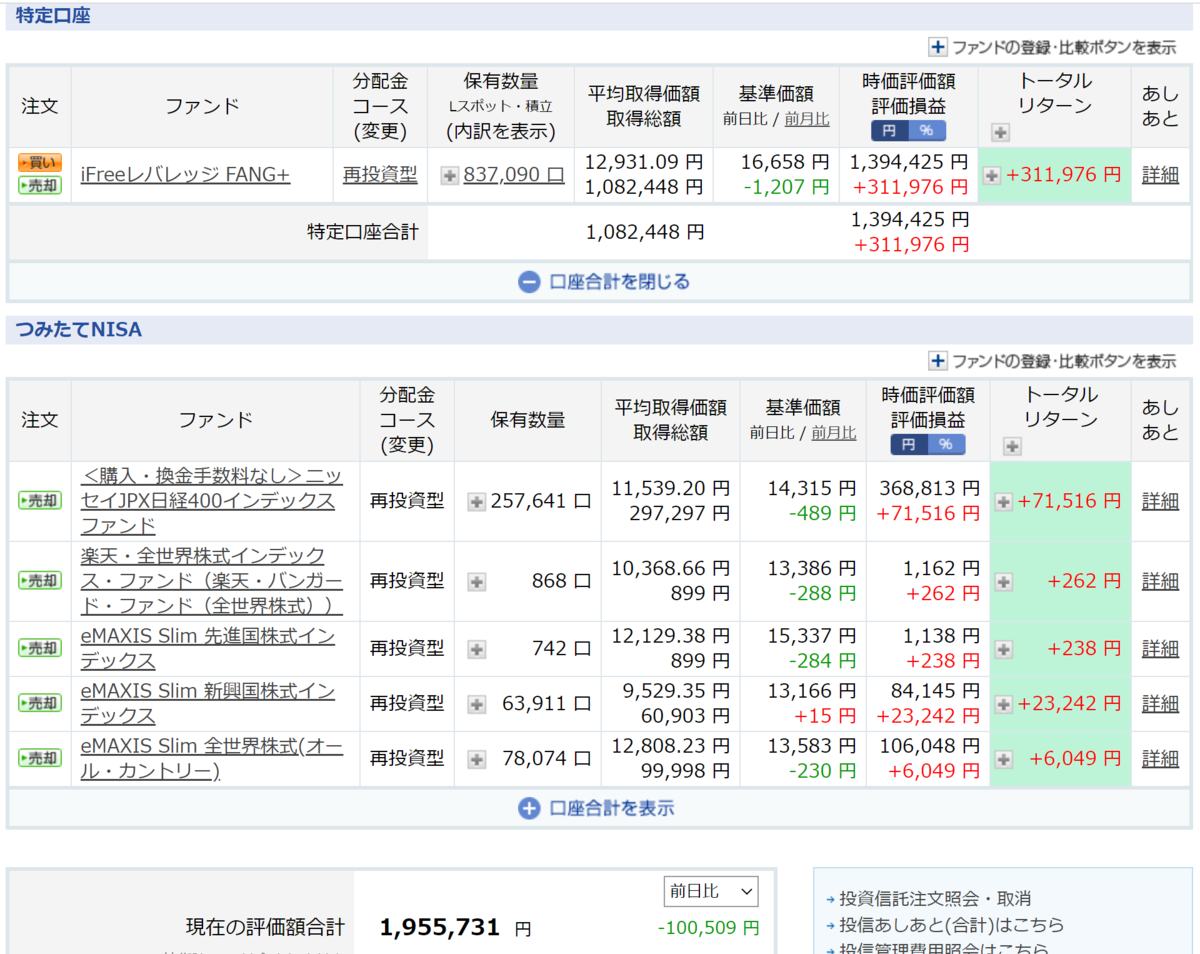Viewport: 1200px width, 954px height.
Task: Open 詳細 link for eMAXIS Slim 新興国株式 row
Action: (1160, 703)
